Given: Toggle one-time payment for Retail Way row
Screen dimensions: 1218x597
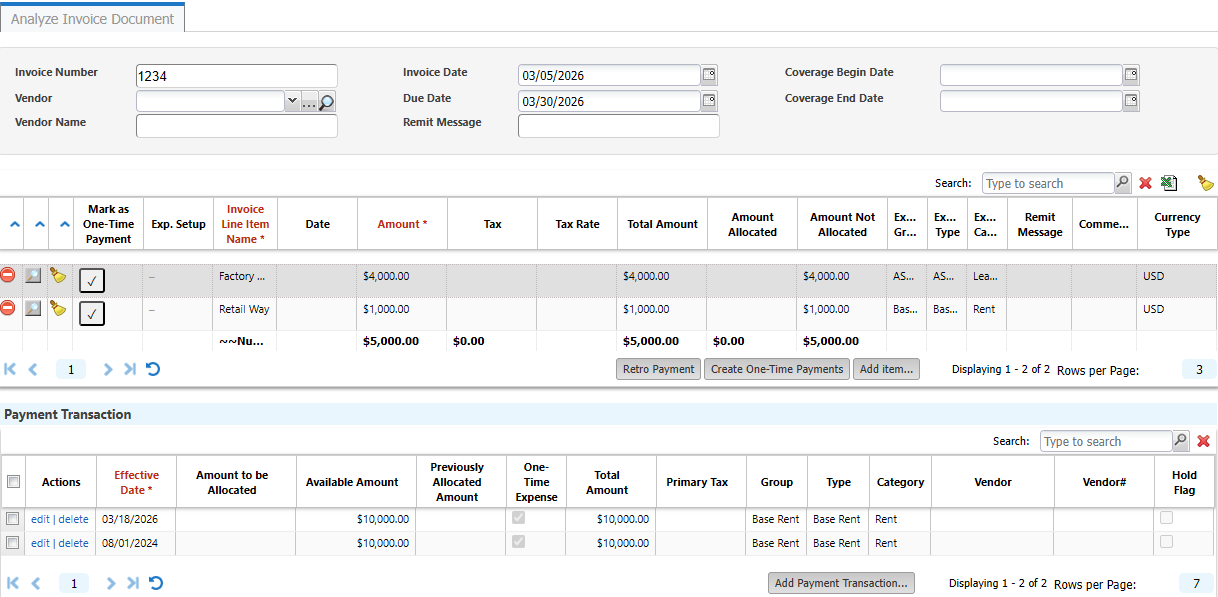Looking at the screenshot, I should [x=92, y=313].
